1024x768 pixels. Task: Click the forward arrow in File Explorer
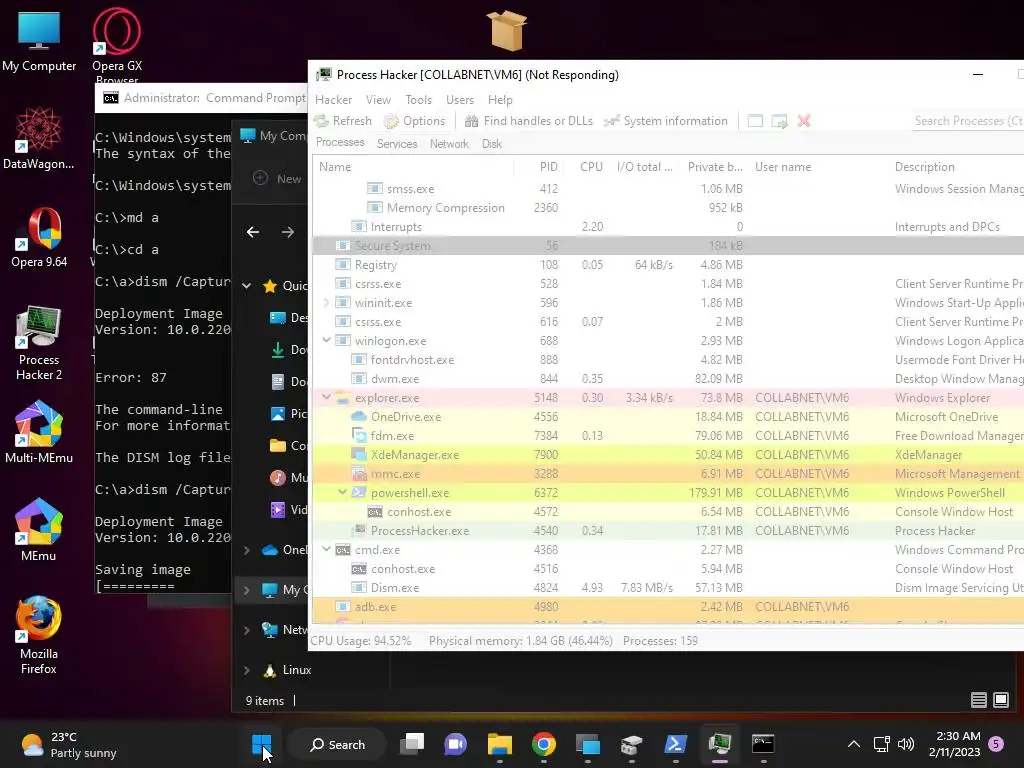coord(288,232)
